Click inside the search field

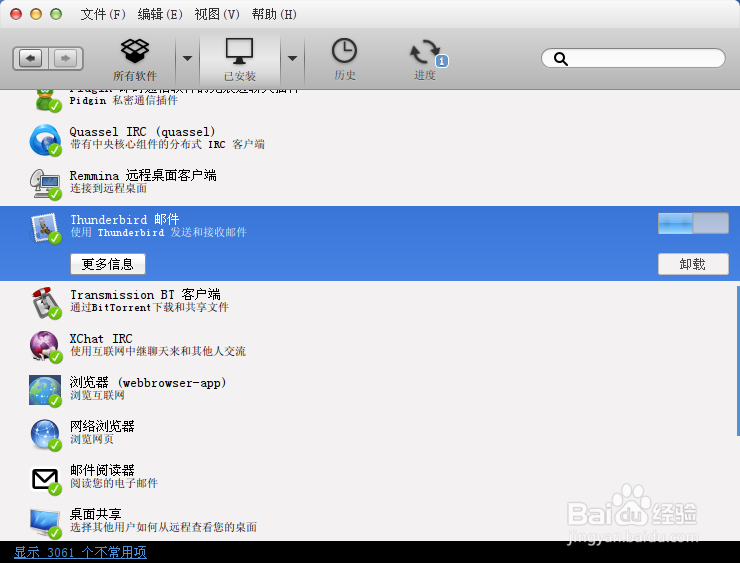point(633,59)
